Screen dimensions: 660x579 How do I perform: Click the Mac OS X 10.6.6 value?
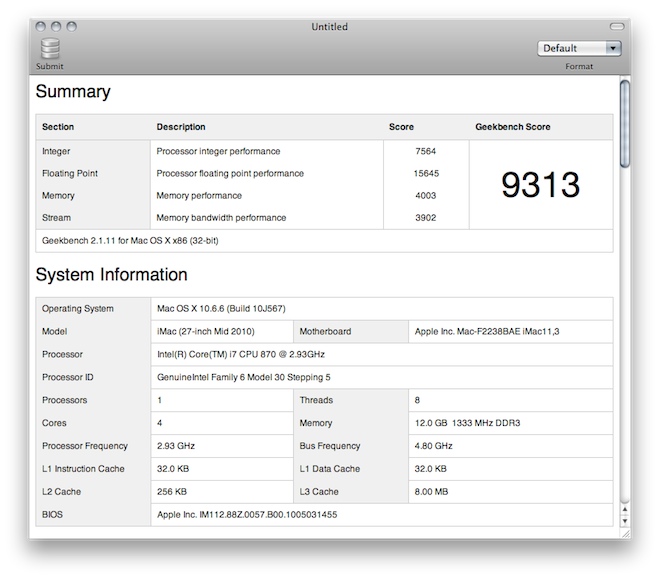(228, 309)
